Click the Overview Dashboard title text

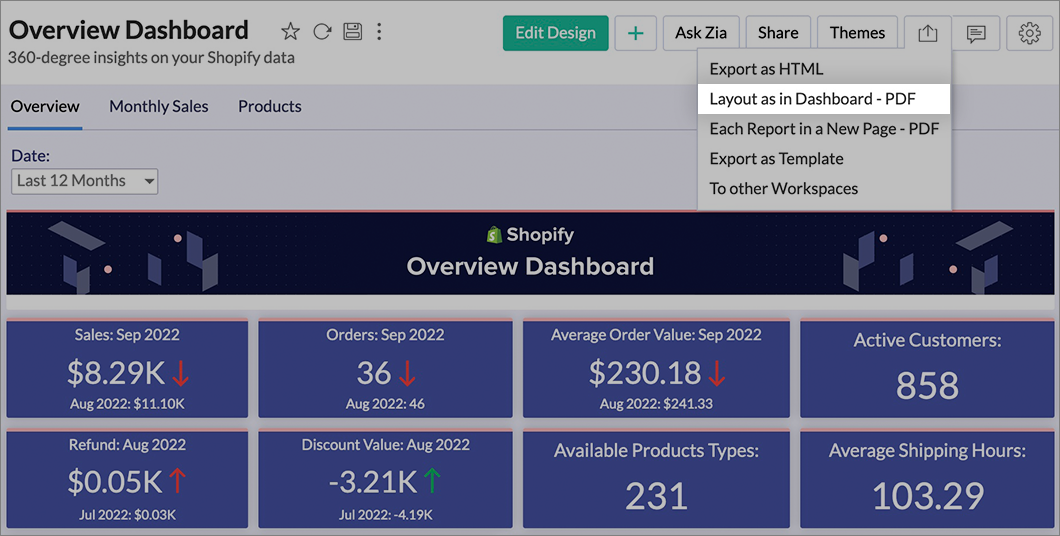click(x=128, y=30)
